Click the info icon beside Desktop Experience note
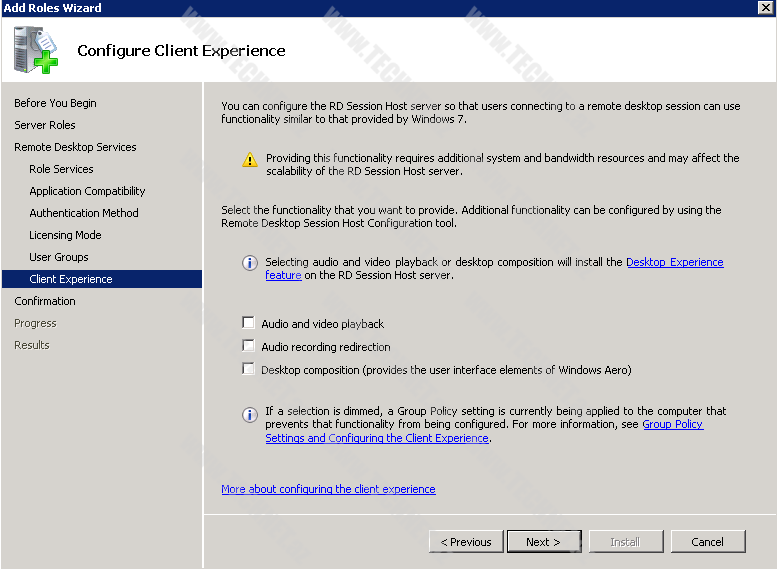777x569 pixels. [x=249, y=263]
